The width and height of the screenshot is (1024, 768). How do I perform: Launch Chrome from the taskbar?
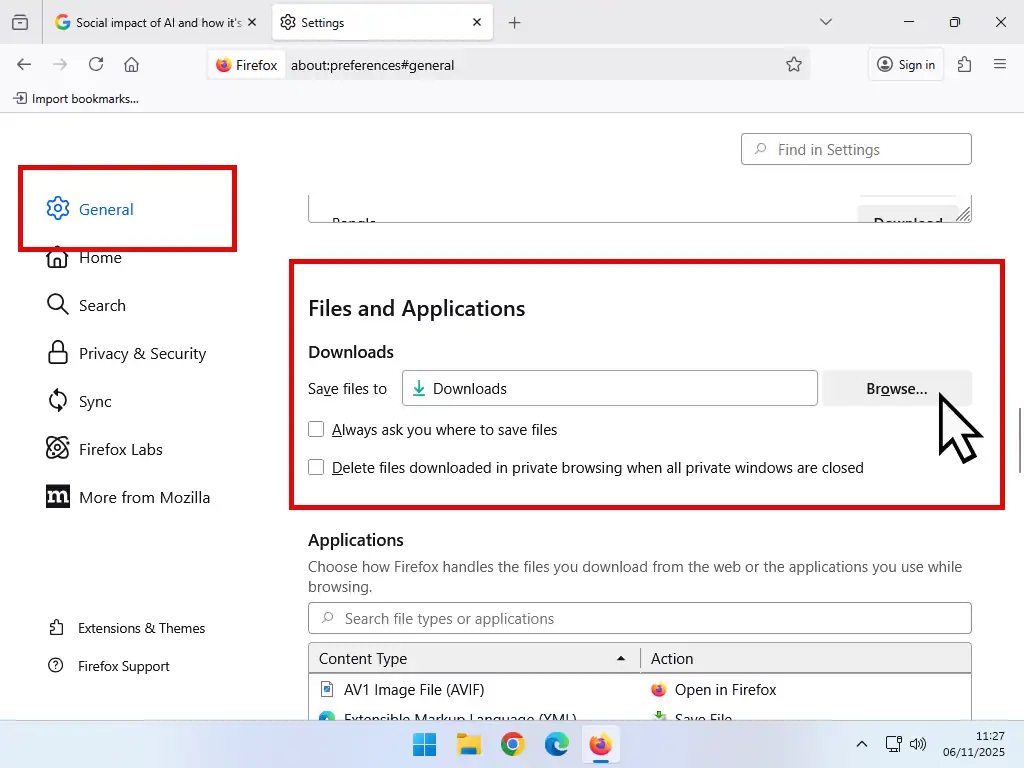pos(512,744)
